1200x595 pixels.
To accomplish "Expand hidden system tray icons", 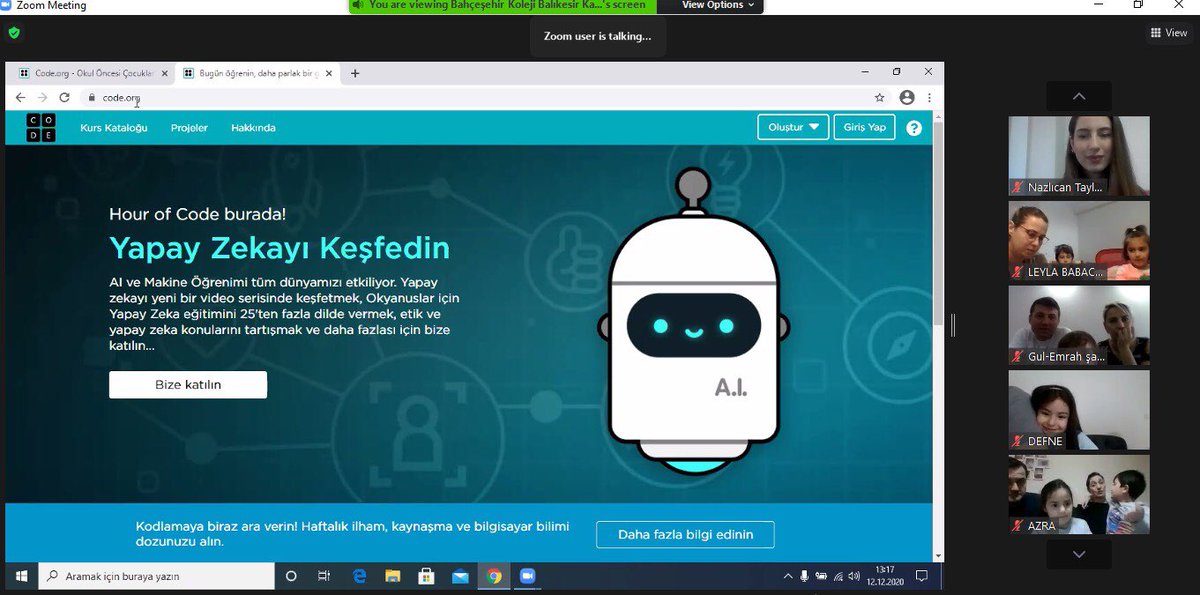I will (789, 576).
